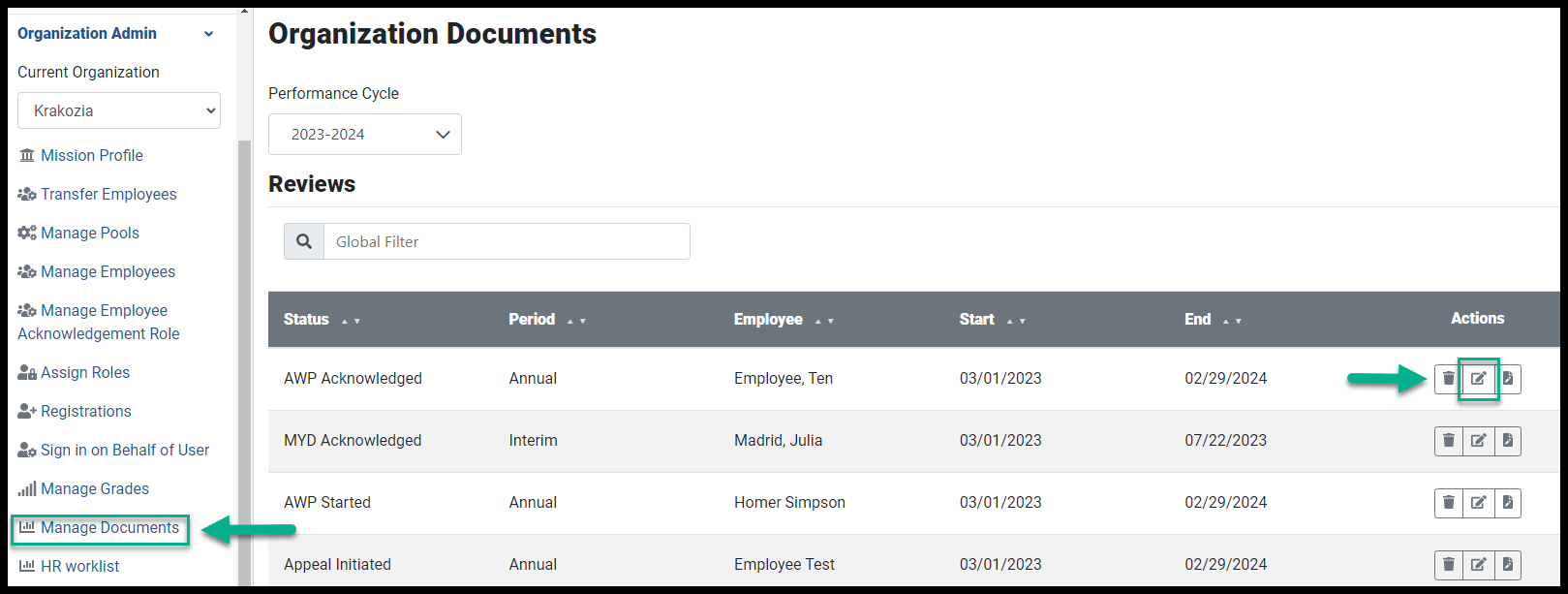Click the 'Interim' period cell
Image resolution: width=1568 pixels, height=594 pixels.
coord(534,441)
